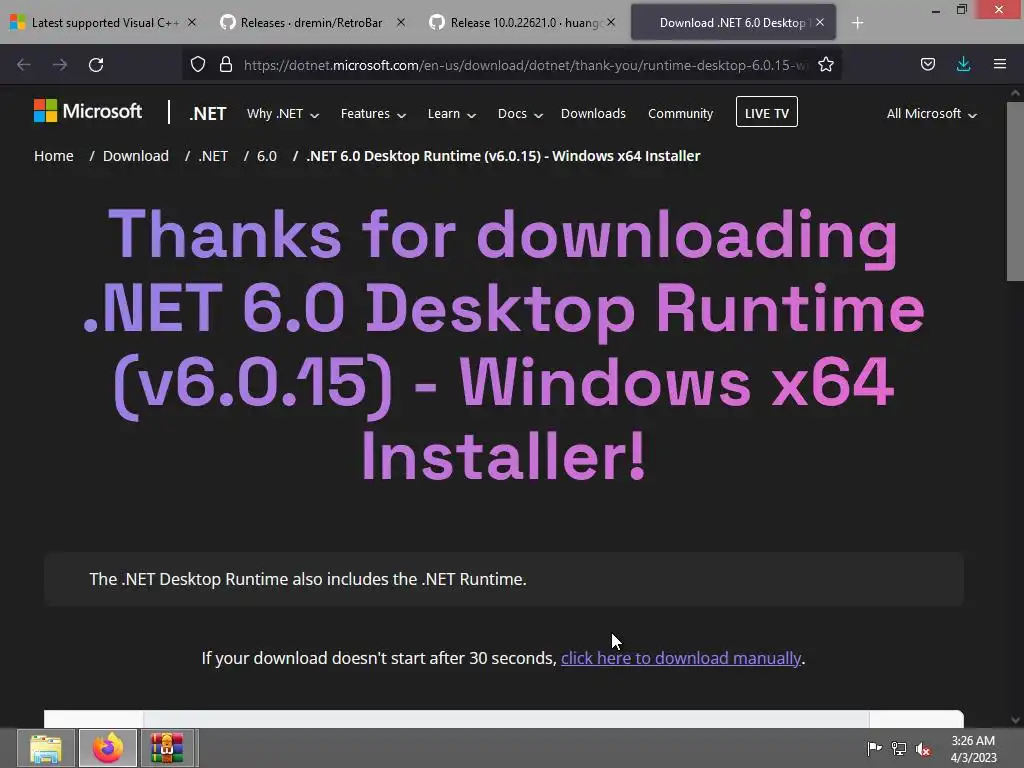Save page to Pocket icon
The height and width of the screenshot is (768, 1024).
point(928,64)
